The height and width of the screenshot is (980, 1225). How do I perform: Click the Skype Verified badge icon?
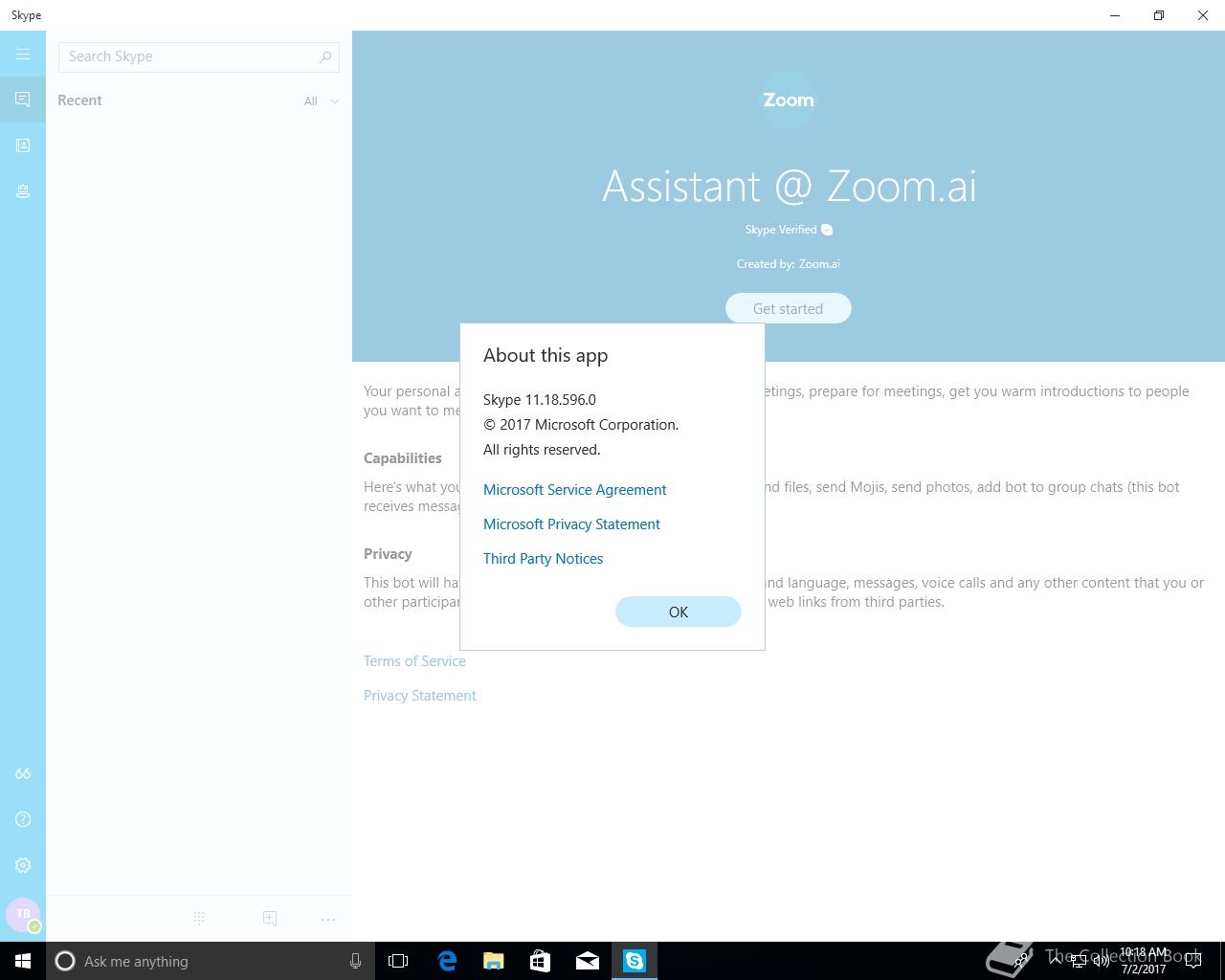pos(827,230)
